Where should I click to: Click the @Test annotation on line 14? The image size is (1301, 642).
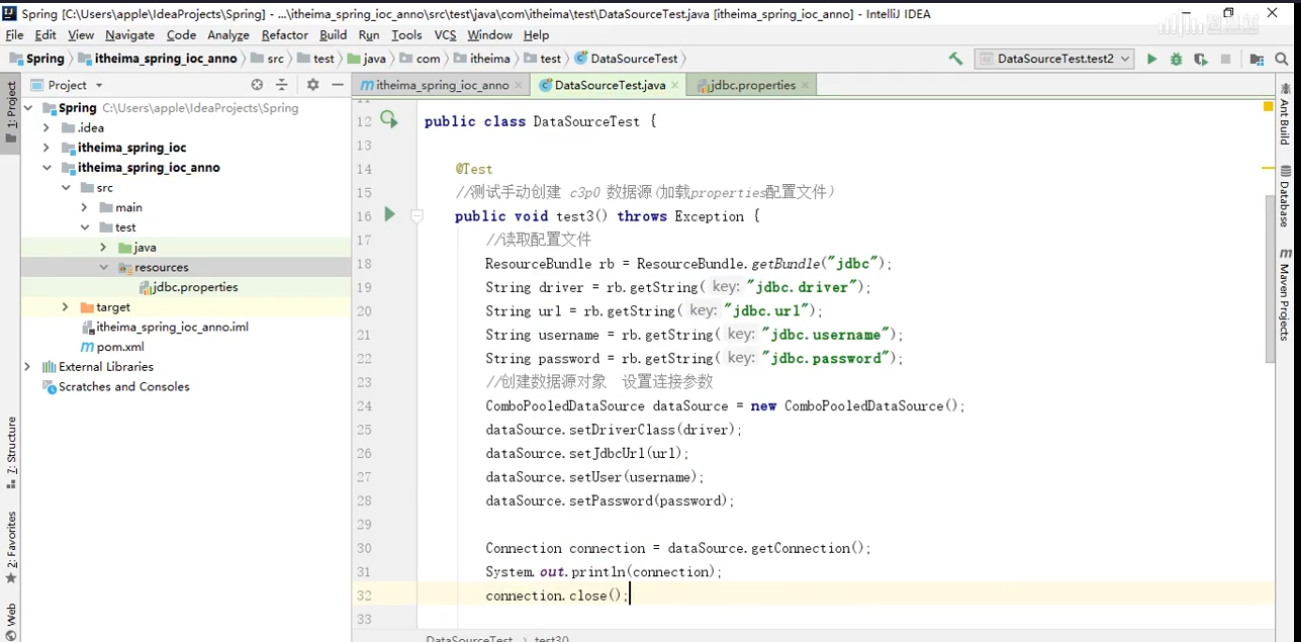(x=474, y=169)
